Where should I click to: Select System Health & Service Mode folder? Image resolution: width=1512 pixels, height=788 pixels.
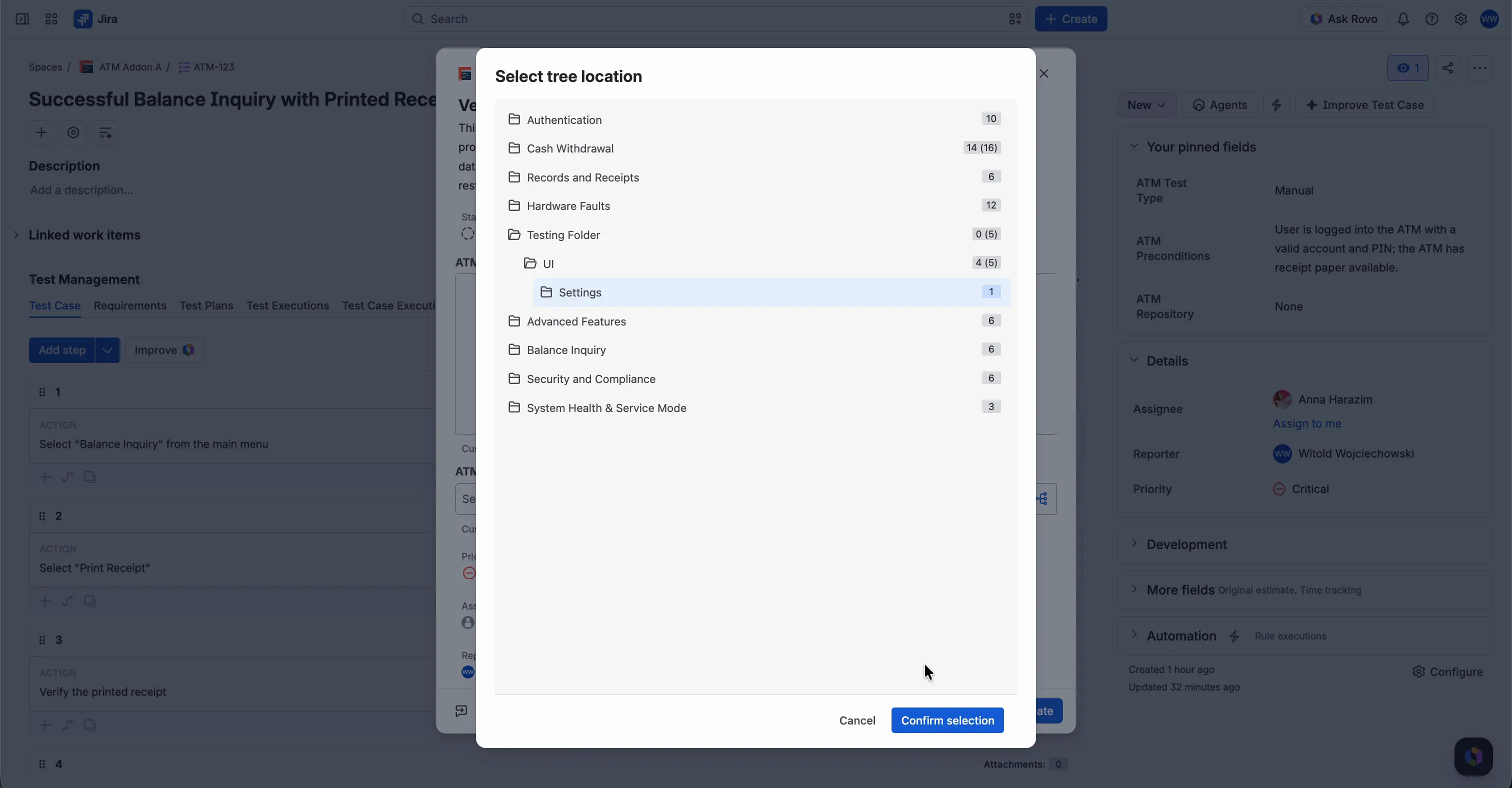755,408
